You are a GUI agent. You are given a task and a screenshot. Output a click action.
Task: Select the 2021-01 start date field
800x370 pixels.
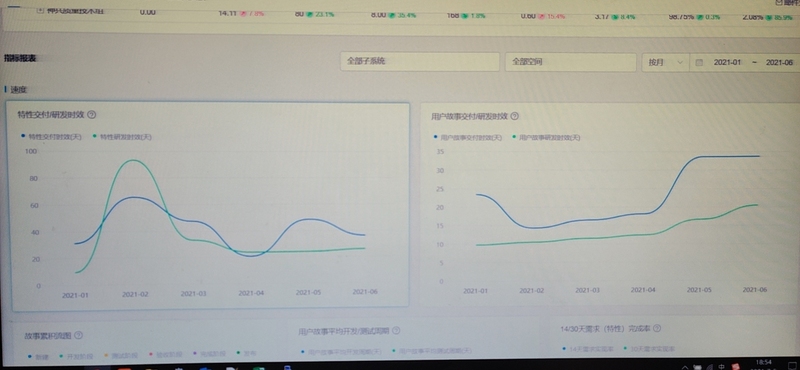[727, 62]
